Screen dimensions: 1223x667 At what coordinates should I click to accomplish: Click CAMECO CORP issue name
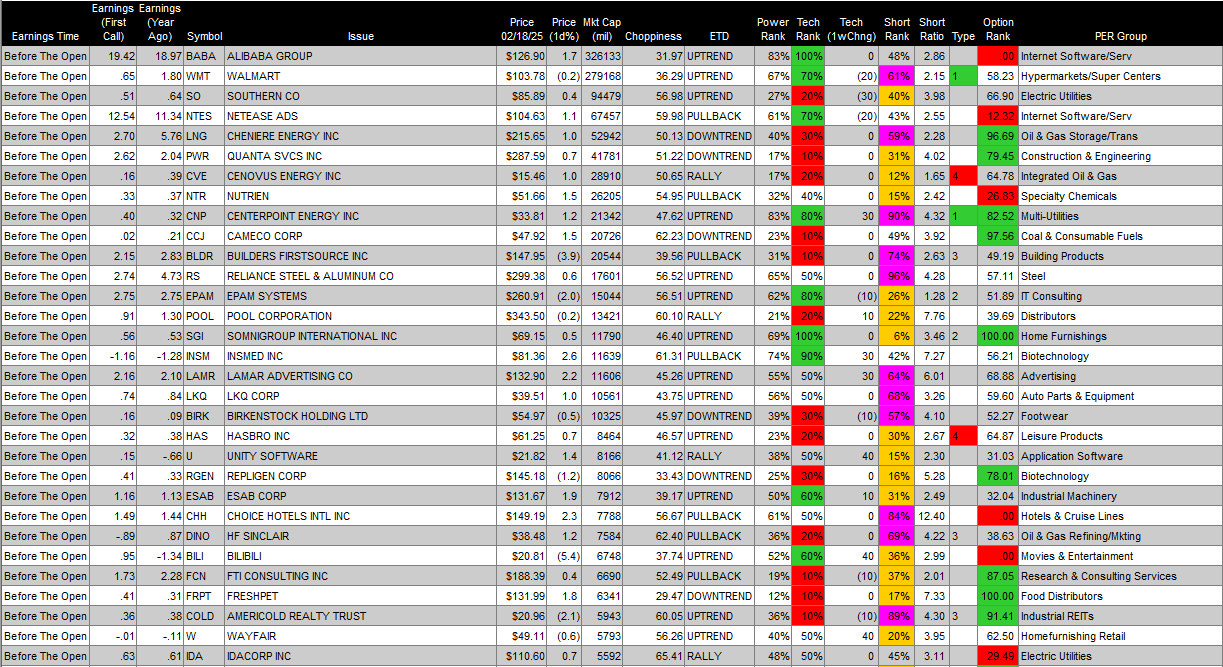pos(265,236)
